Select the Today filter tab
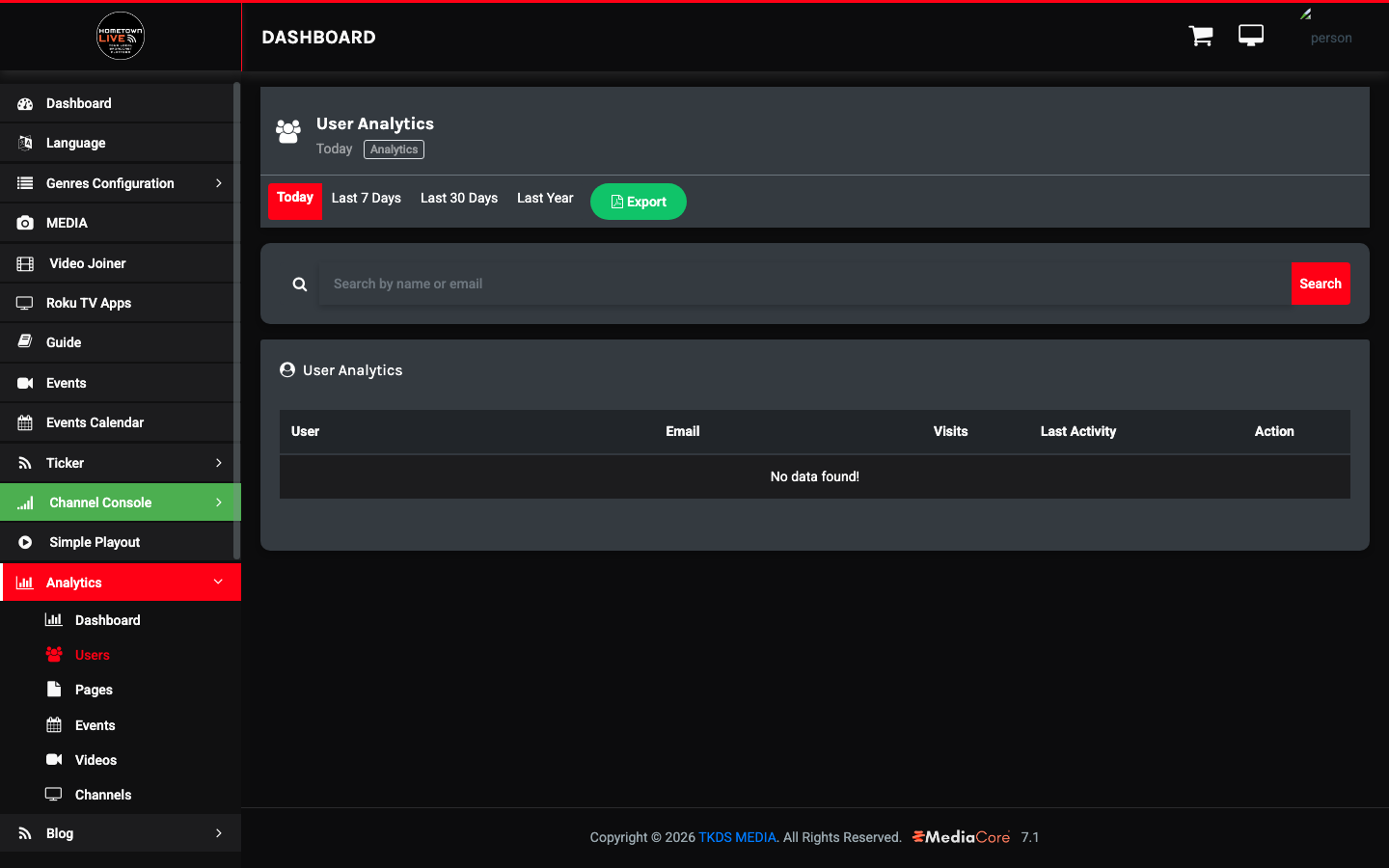The width and height of the screenshot is (1389, 868). tap(295, 201)
